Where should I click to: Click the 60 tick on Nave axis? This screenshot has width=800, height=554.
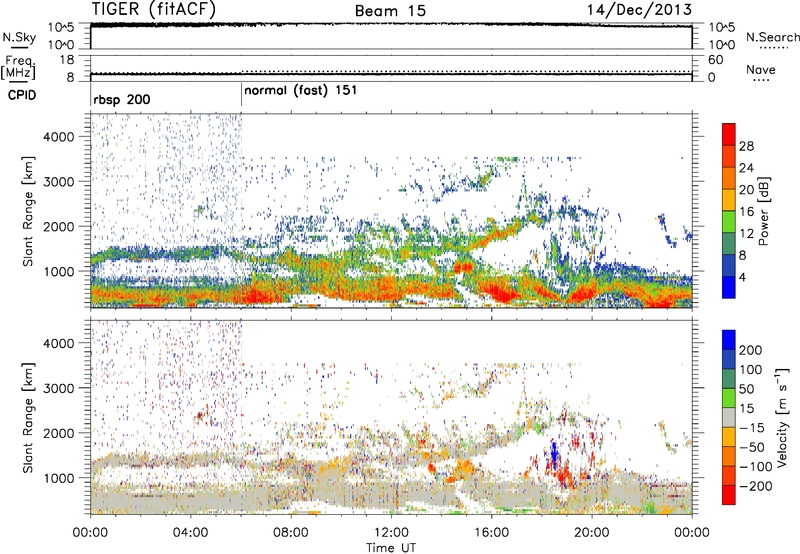pos(715,60)
